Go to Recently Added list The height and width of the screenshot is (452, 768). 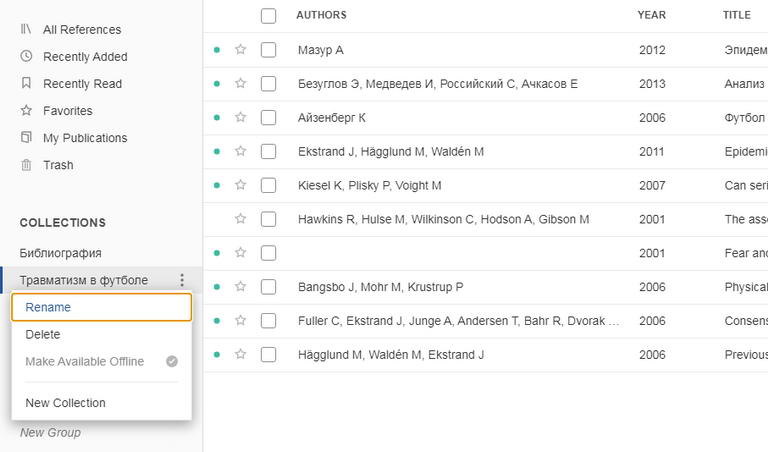[85, 57]
